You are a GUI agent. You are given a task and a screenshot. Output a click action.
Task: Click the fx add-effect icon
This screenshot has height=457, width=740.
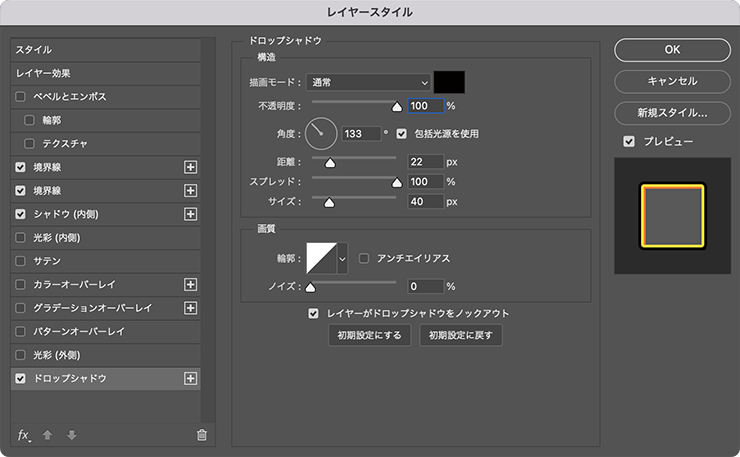pyautogui.click(x=24, y=435)
